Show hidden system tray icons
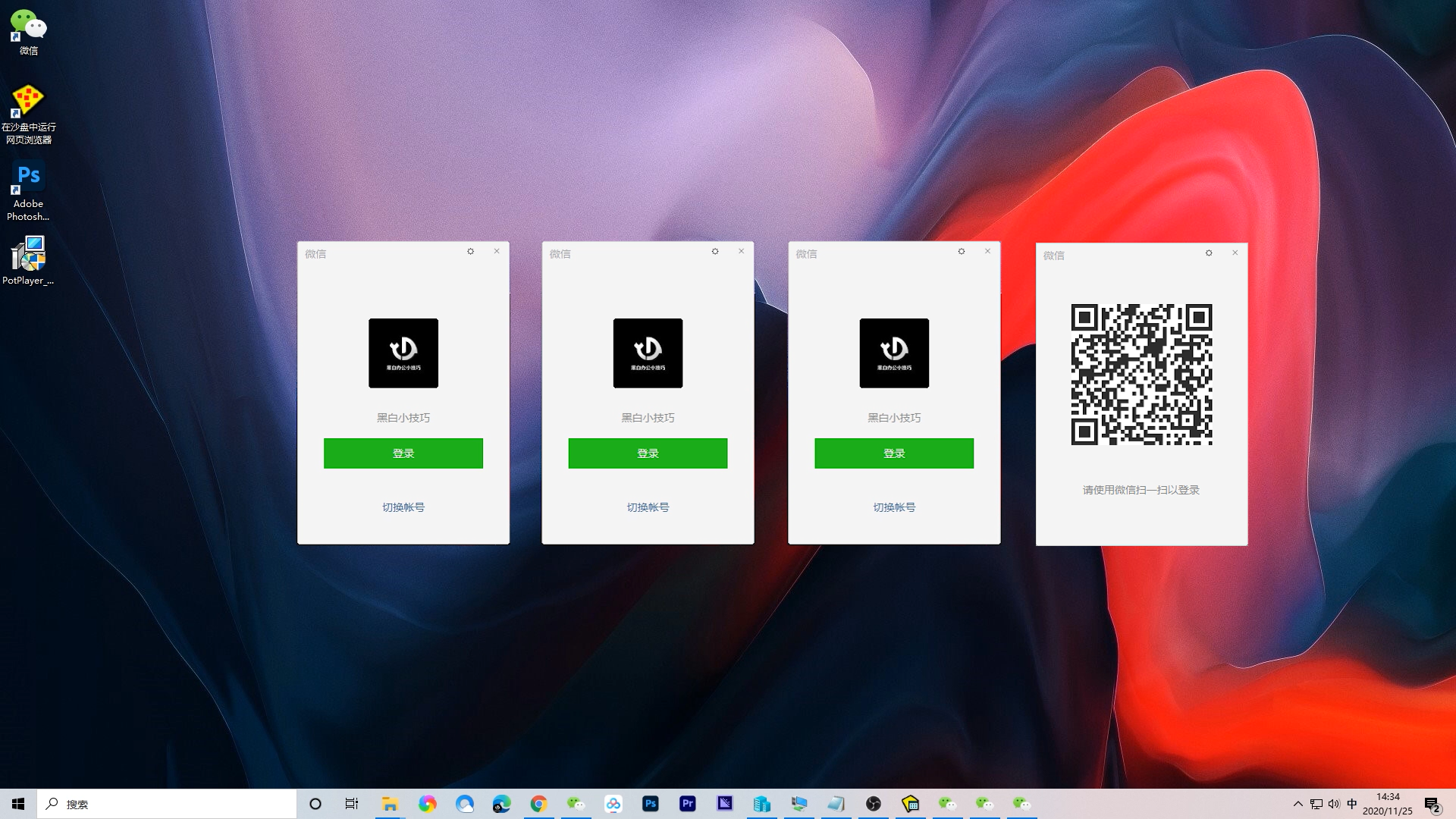 (1298, 804)
